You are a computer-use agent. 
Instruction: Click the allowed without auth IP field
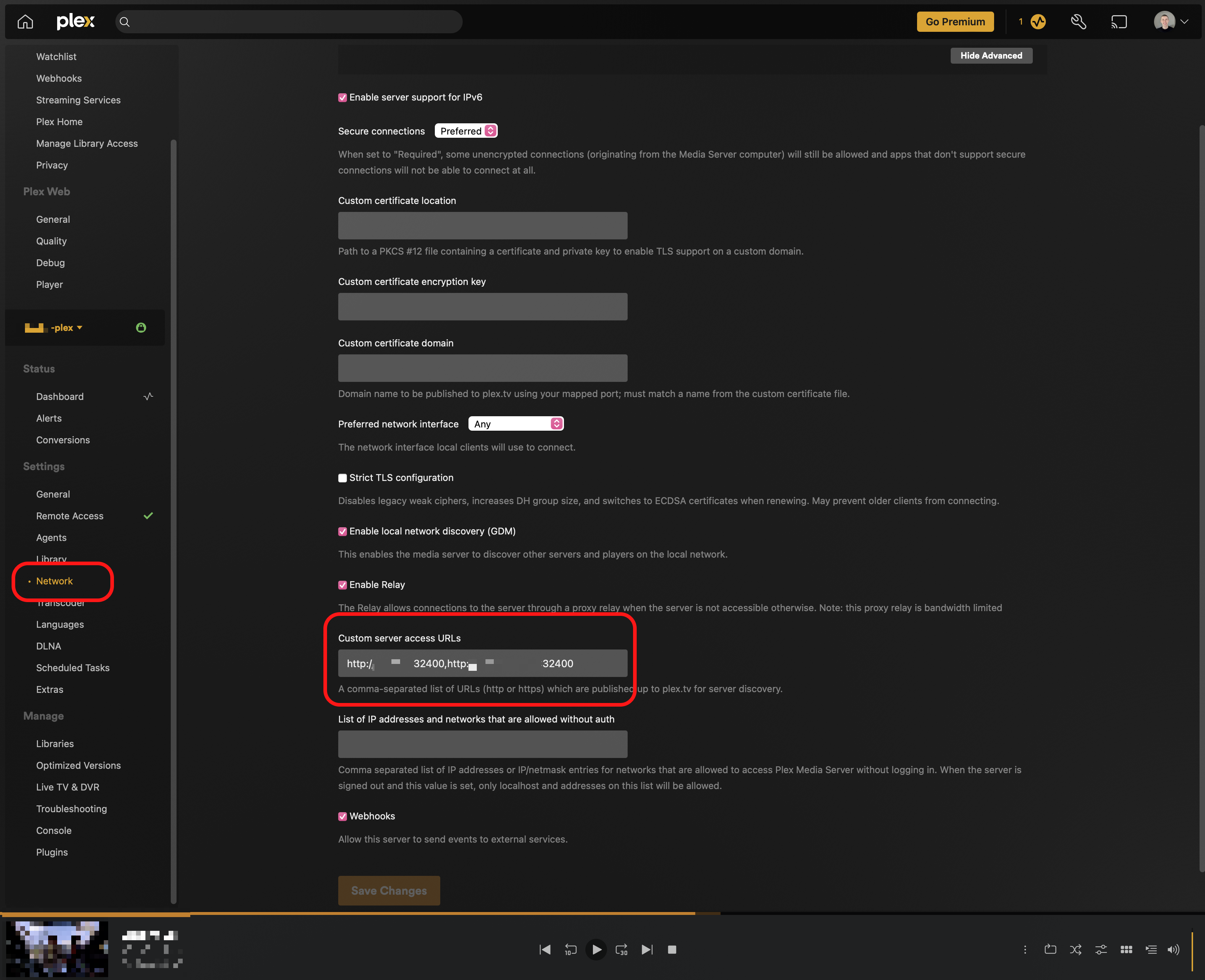pyautogui.click(x=483, y=744)
